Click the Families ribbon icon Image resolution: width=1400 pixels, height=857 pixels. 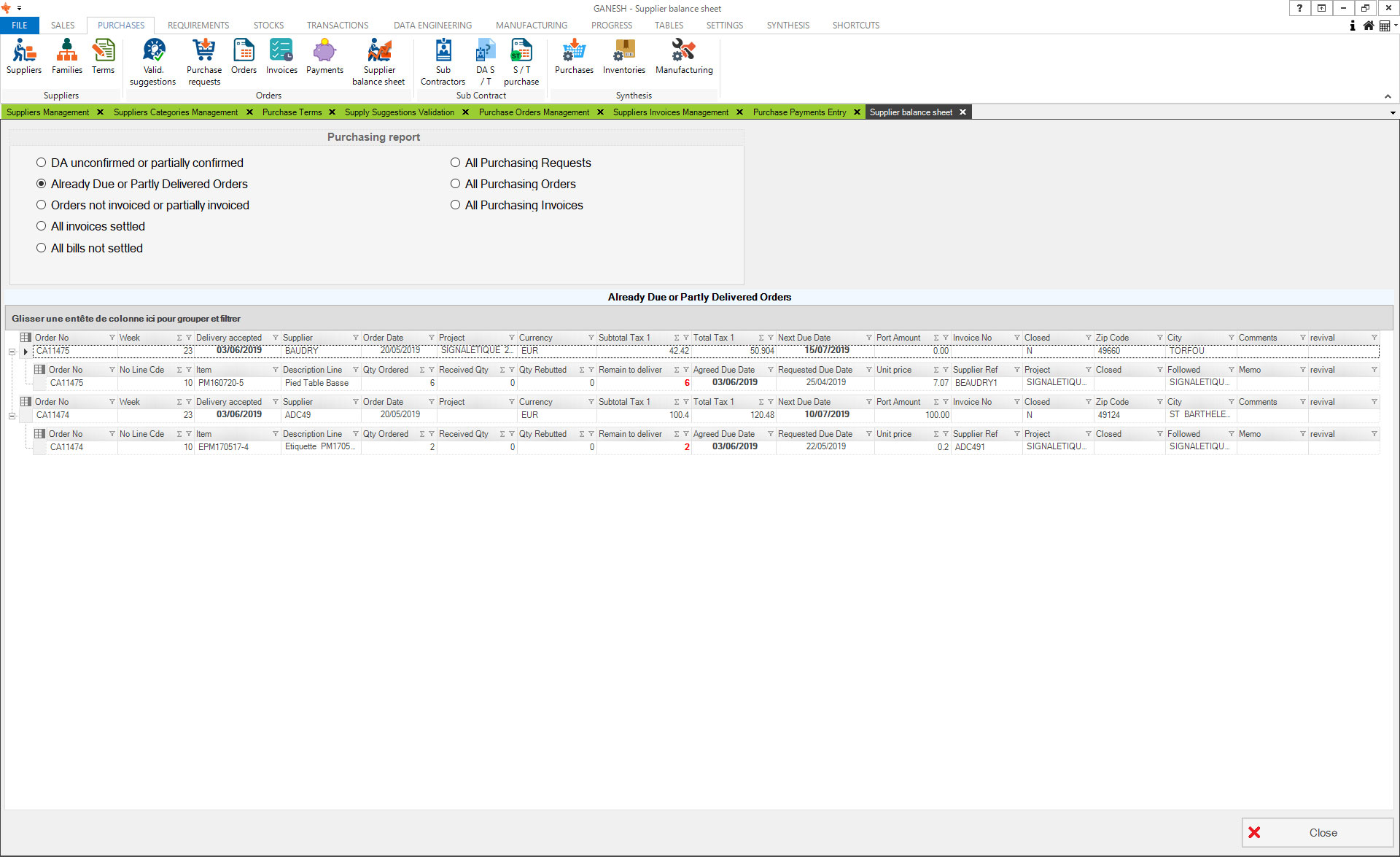coord(66,57)
